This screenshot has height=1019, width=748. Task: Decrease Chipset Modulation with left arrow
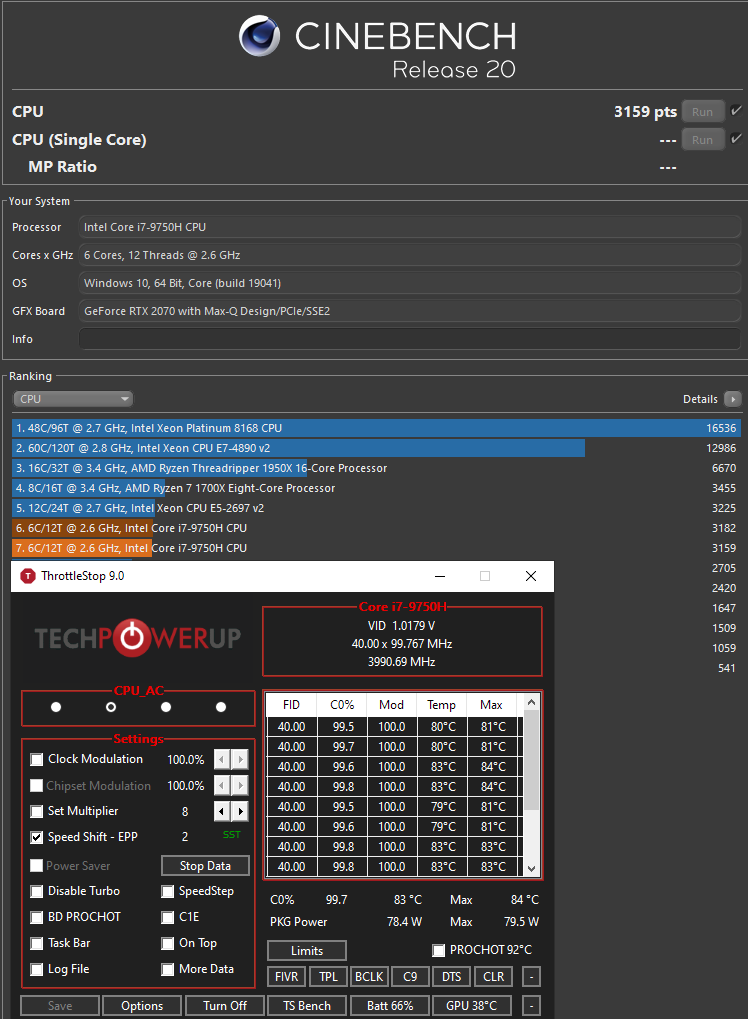click(x=222, y=786)
